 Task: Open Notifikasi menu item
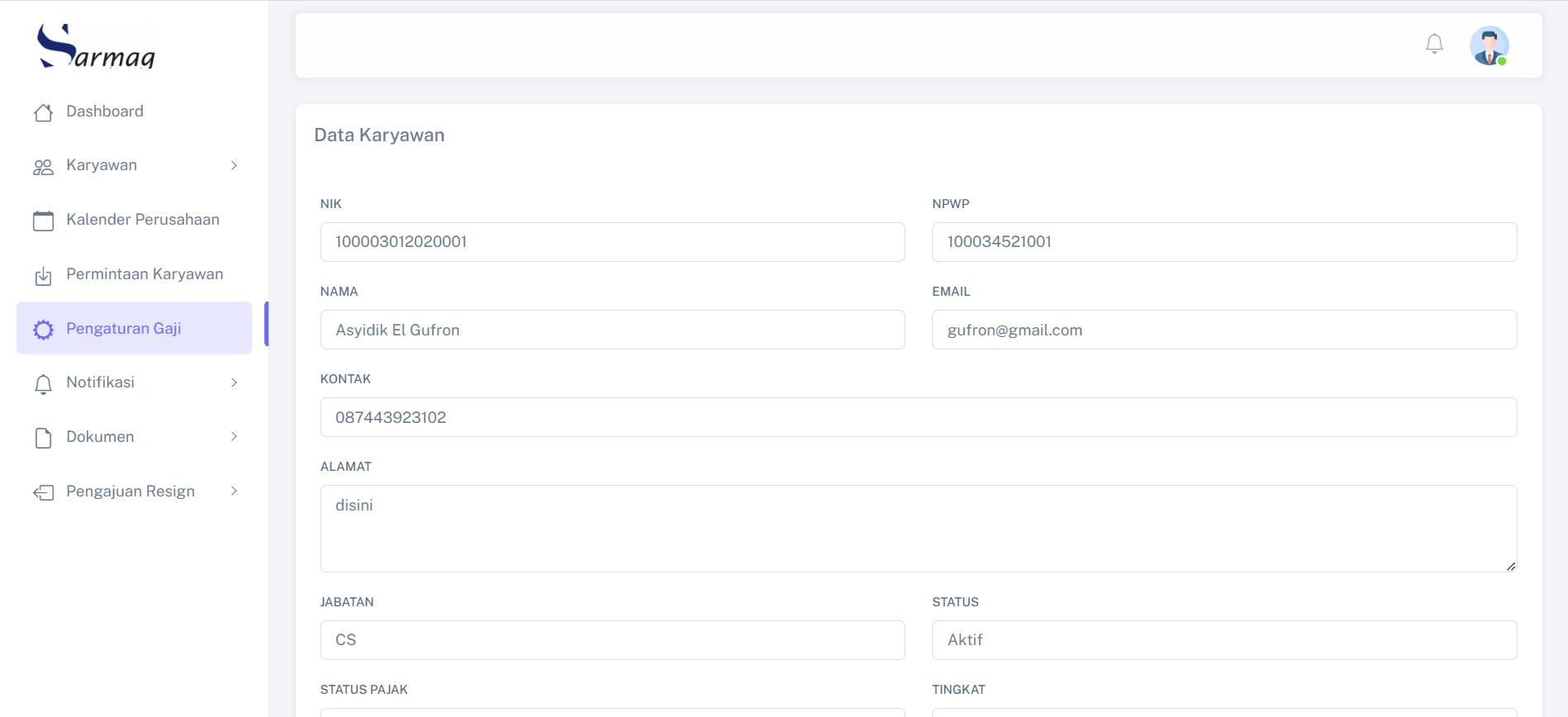tap(134, 382)
